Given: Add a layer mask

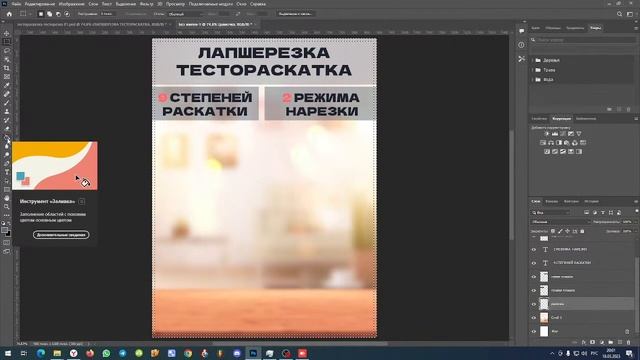Looking at the screenshot, I should (593, 342).
